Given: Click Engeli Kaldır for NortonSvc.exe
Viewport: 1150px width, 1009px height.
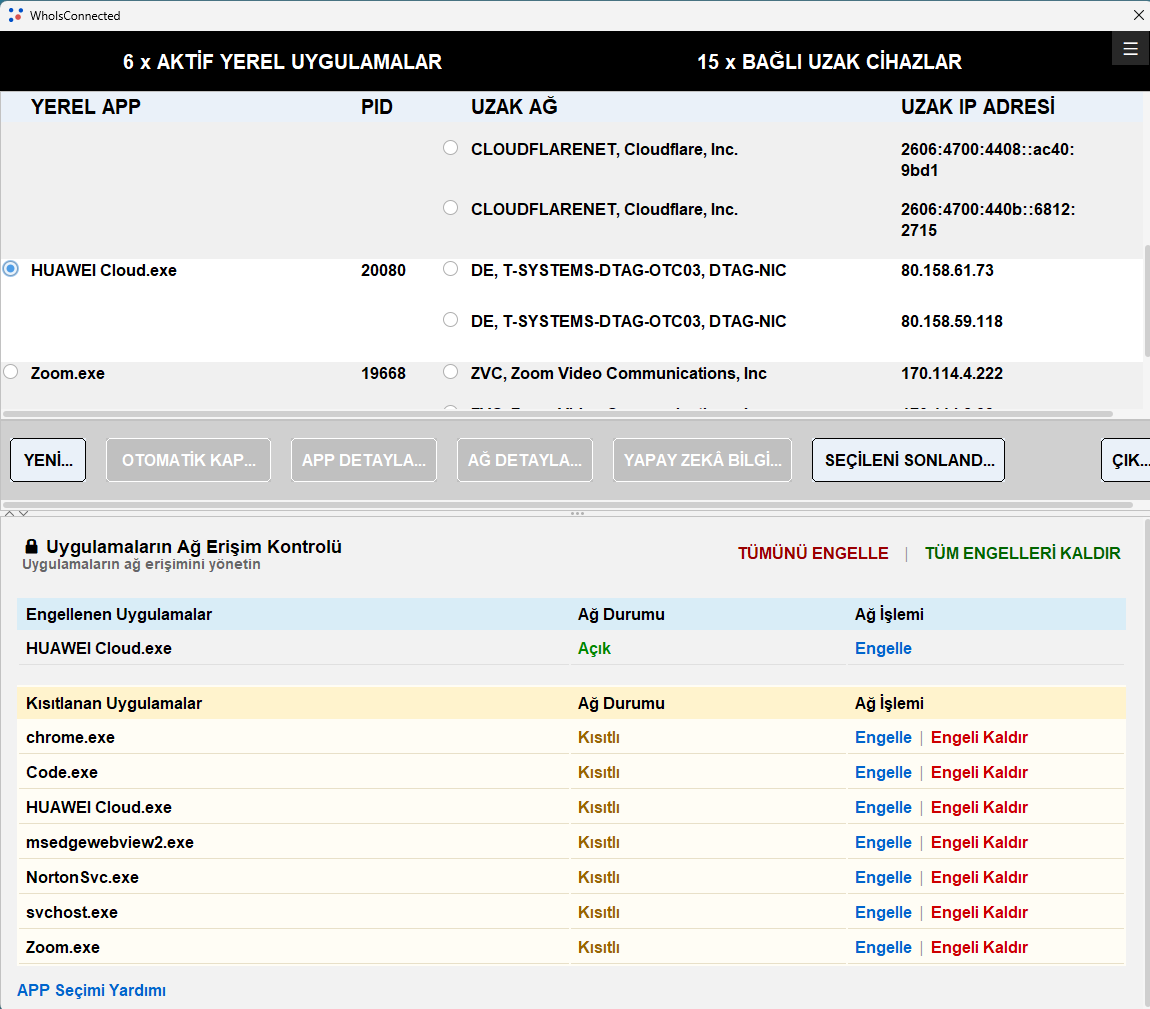Looking at the screenshot, I should pos(979,877).
